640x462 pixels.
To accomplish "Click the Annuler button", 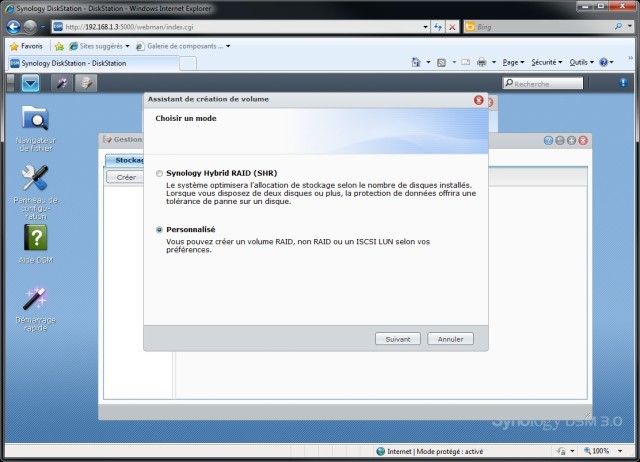I will (x=450, y=339).
